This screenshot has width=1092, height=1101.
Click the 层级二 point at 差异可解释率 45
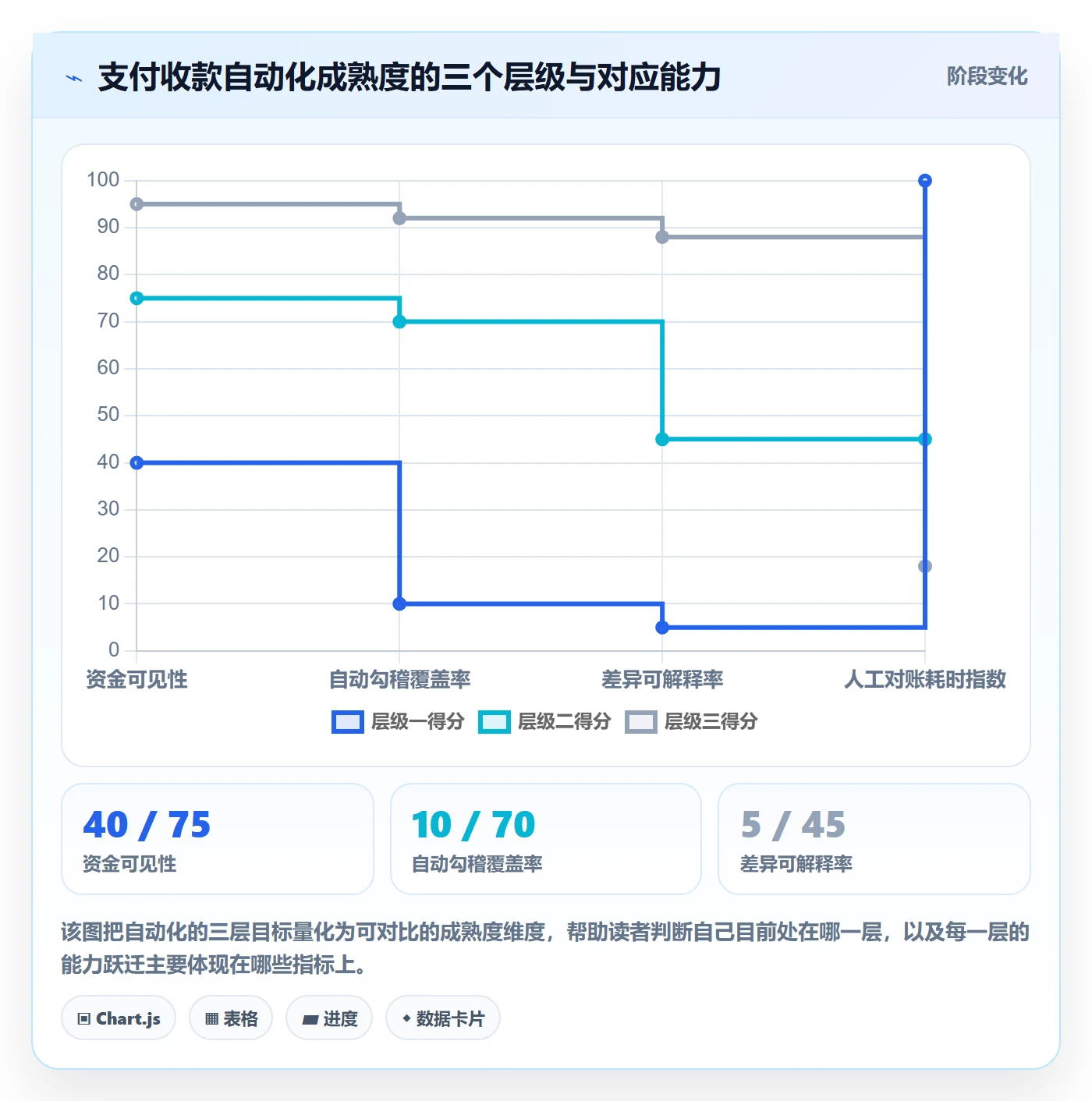[662, 440]
